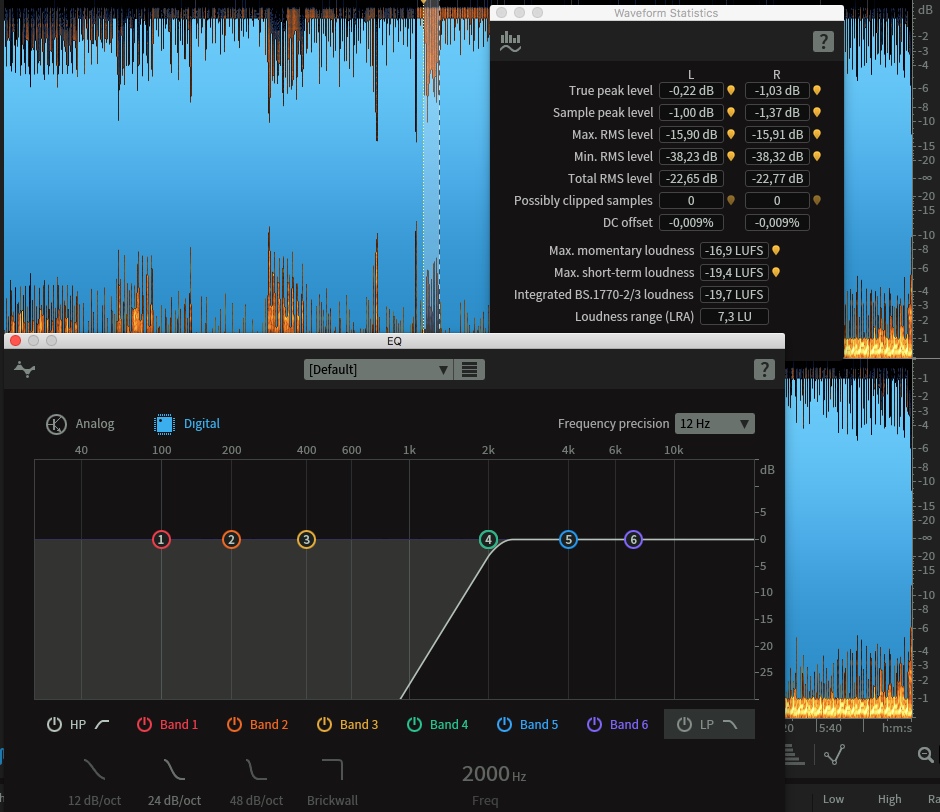Screen dimensions: 940x812
Task: Click marker pin next to True peak L
Action: coord(731,91)
